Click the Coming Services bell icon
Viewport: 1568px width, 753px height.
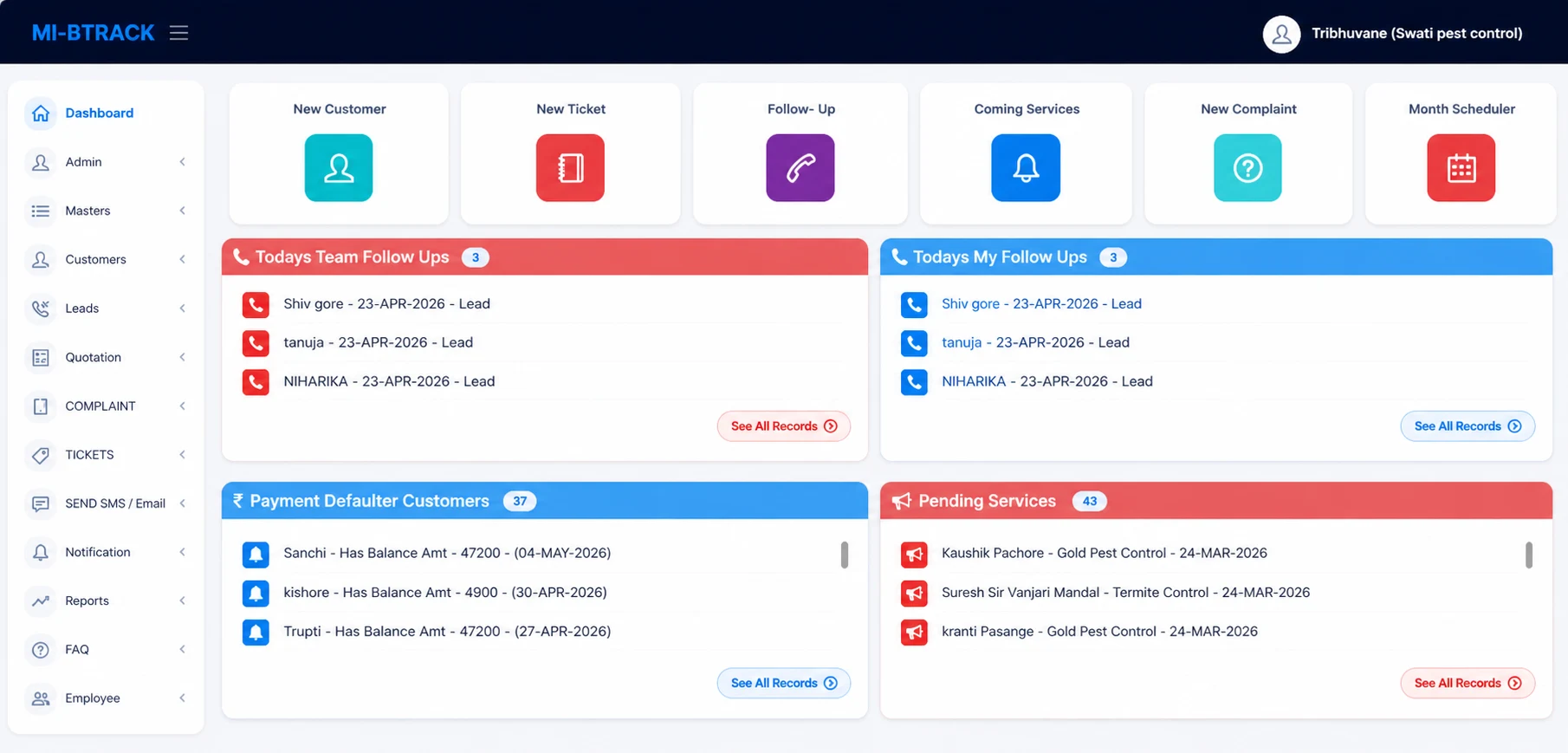1026,167
